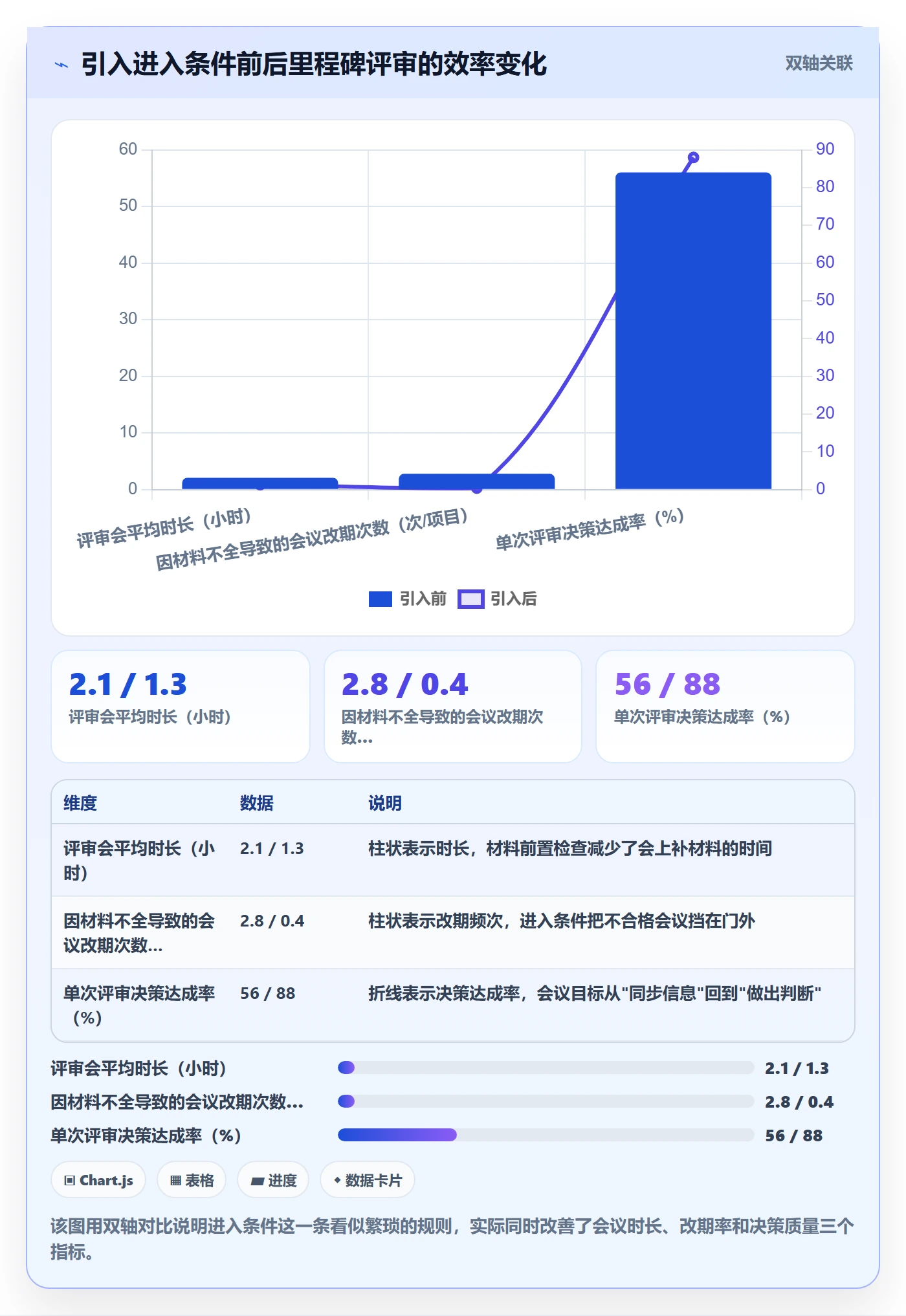906x1316 pixels.
Task: Click the 维度 column header
Action: [x=80, y=803]
